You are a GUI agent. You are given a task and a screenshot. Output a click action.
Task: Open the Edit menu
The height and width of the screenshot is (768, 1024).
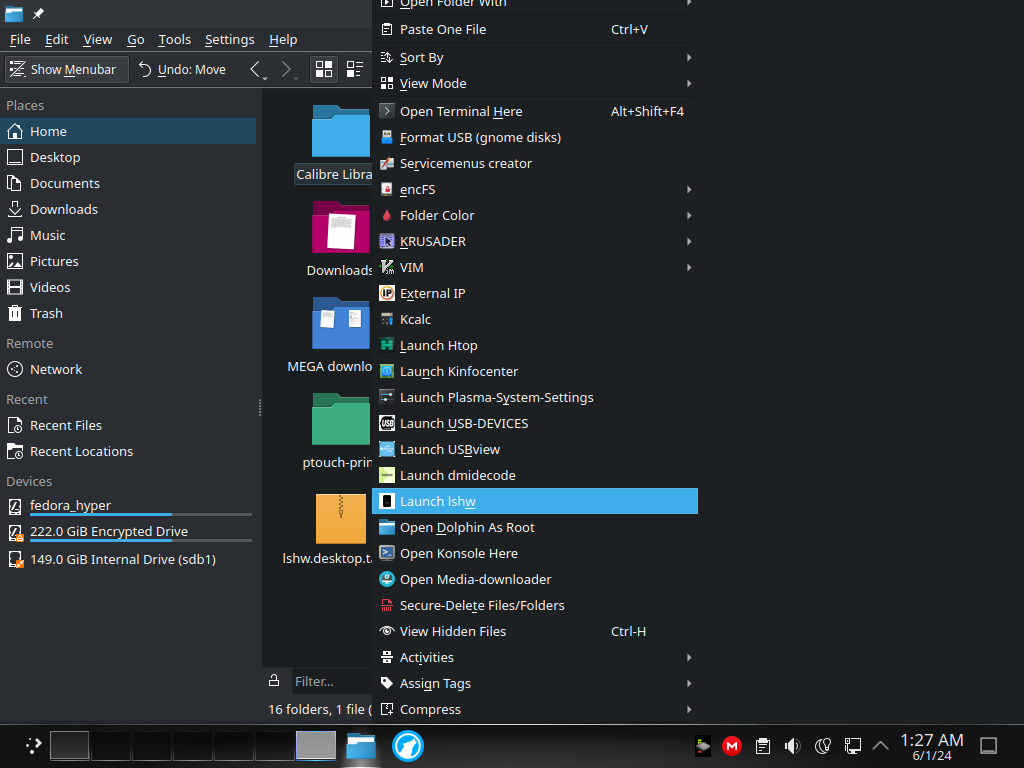56,39
